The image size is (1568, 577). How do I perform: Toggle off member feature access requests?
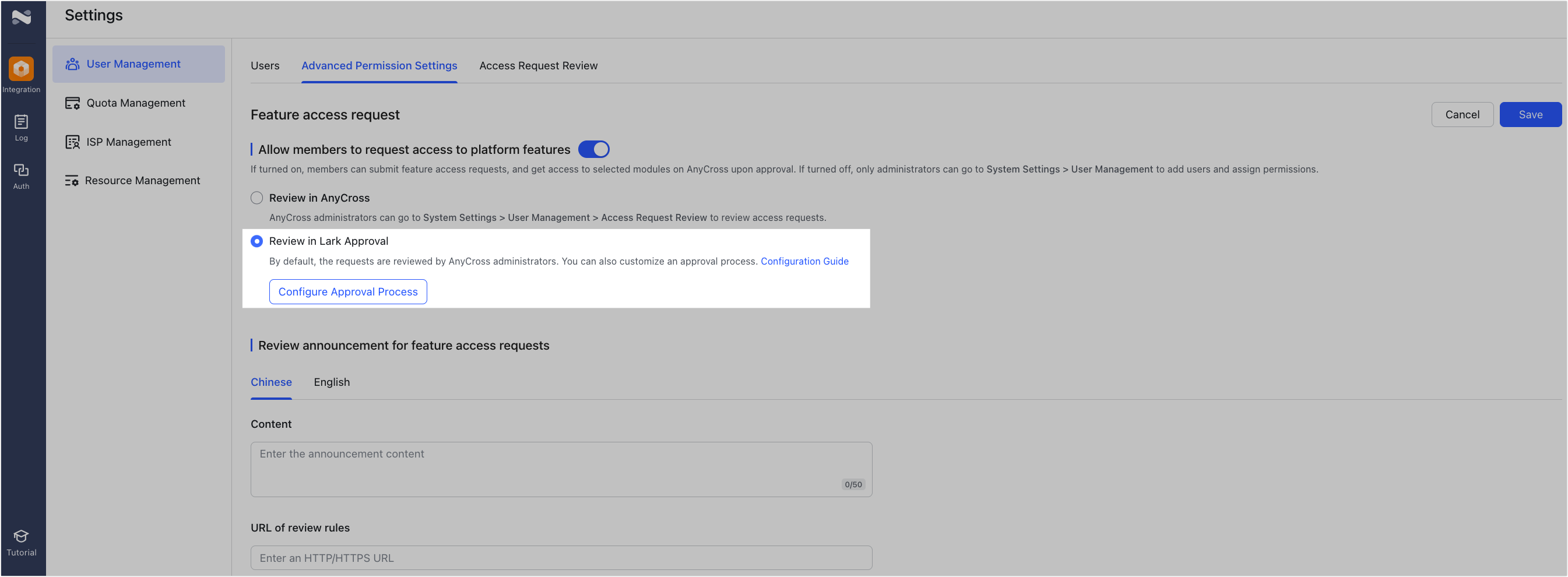[x=593, y=149]
